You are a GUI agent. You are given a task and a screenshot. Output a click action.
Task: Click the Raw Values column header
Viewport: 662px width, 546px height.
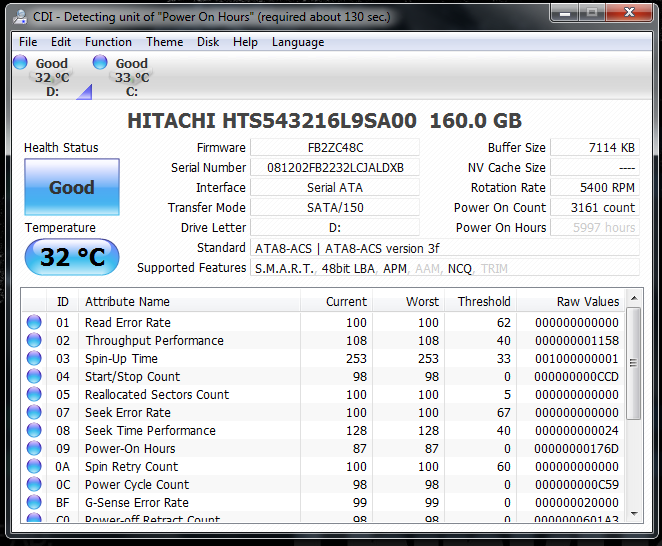pos(570,302)
